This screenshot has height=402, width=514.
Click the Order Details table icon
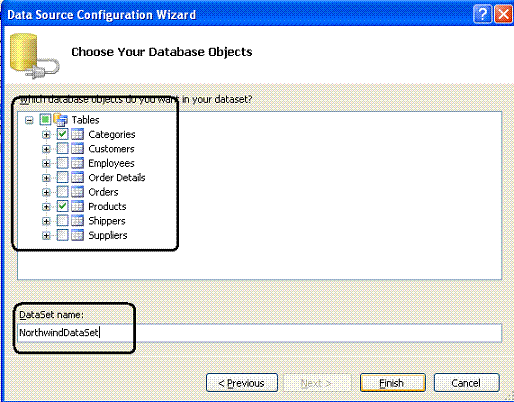tap(77, 177)
